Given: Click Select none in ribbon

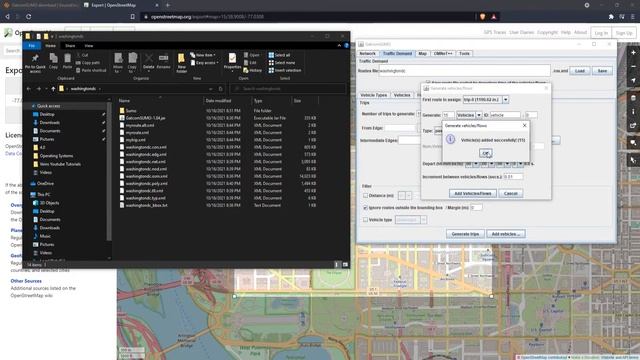Looking at the screenshot, I should pyautogui.click(x=282, y=63).
